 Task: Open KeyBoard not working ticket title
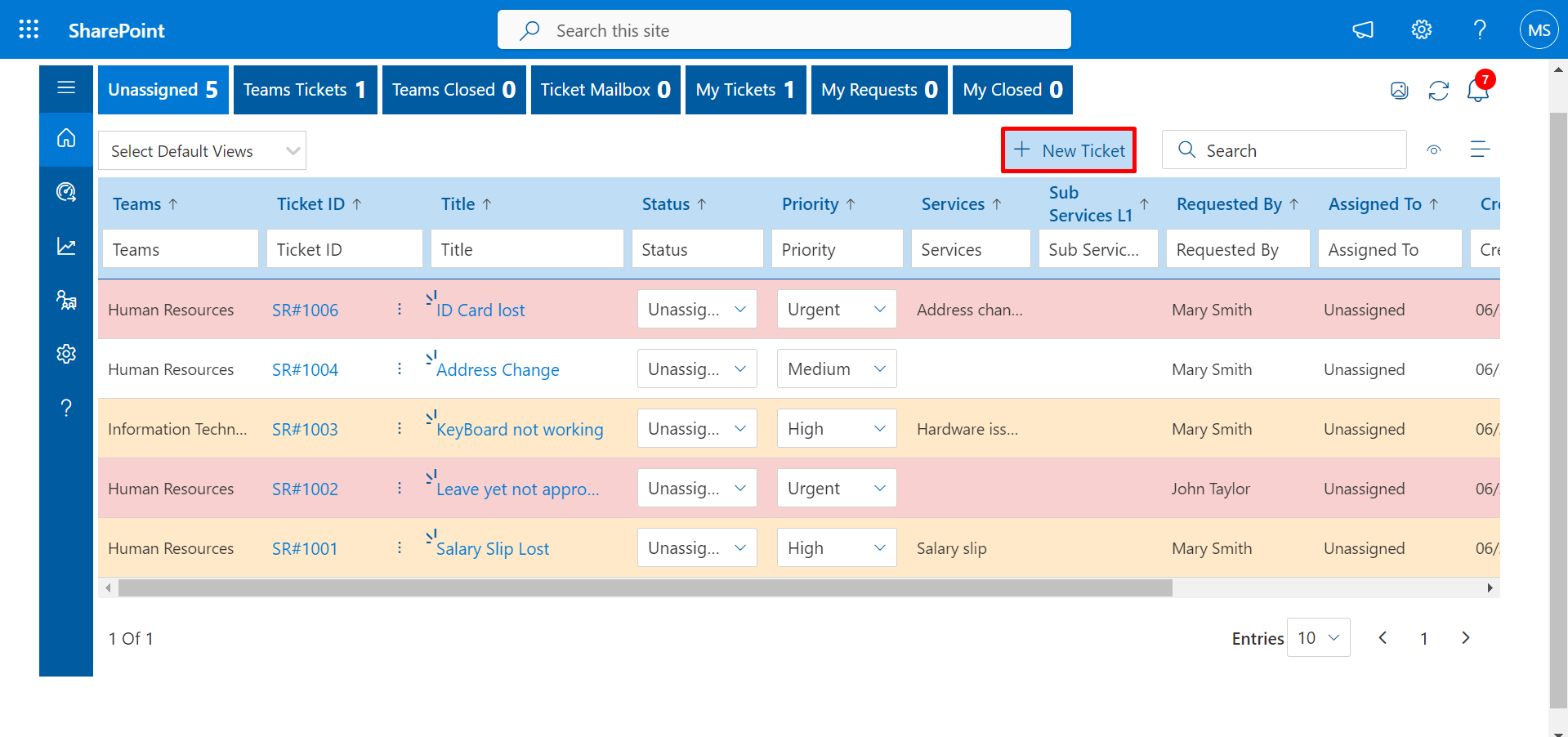pyautogui.click(x=520, y=430)
